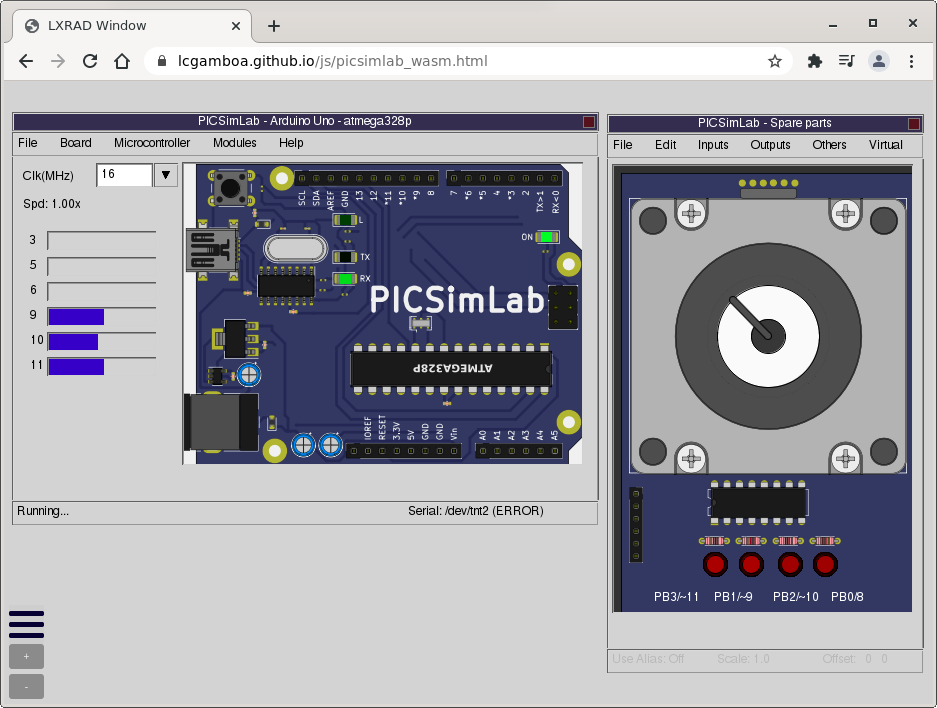The image size is (937, 708).
Task: Click the green ON power LED
Action: [x=546, y=237]
